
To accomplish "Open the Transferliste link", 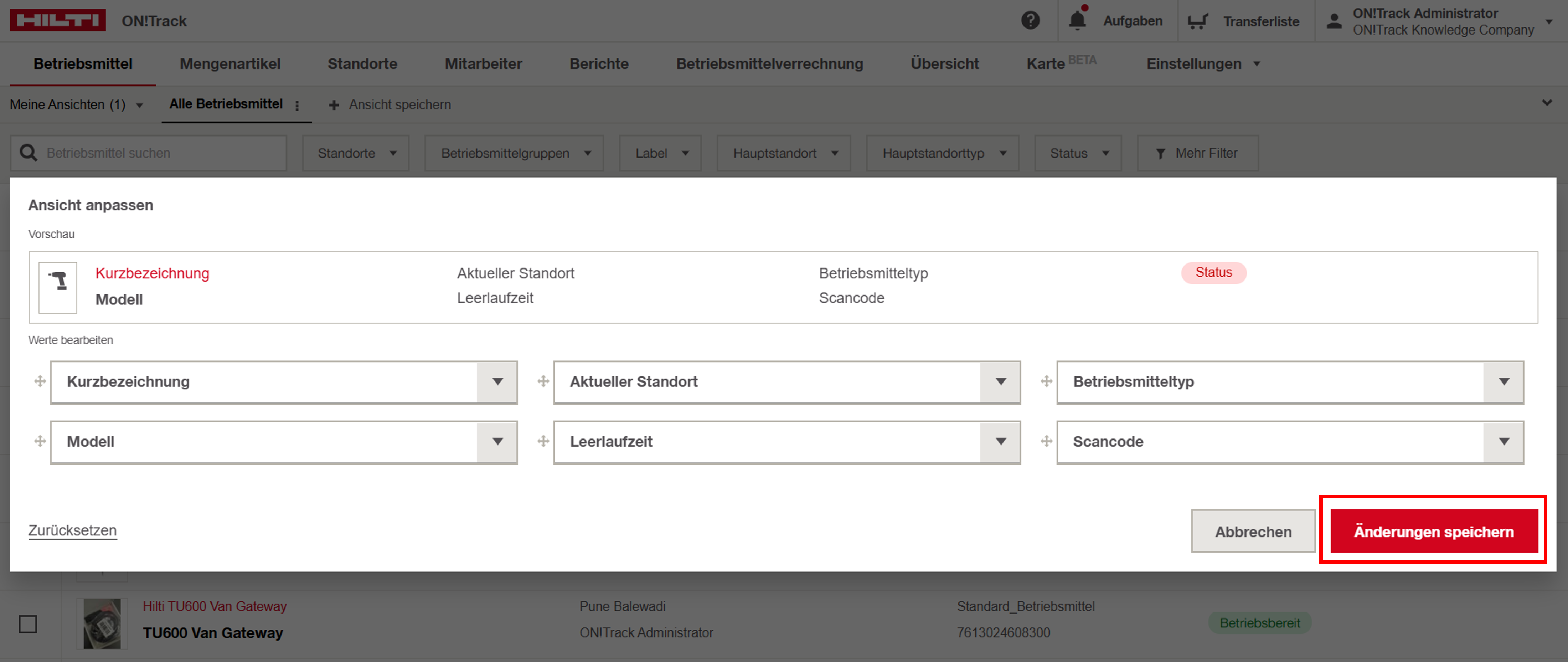I will click(x=1260, y=21).
